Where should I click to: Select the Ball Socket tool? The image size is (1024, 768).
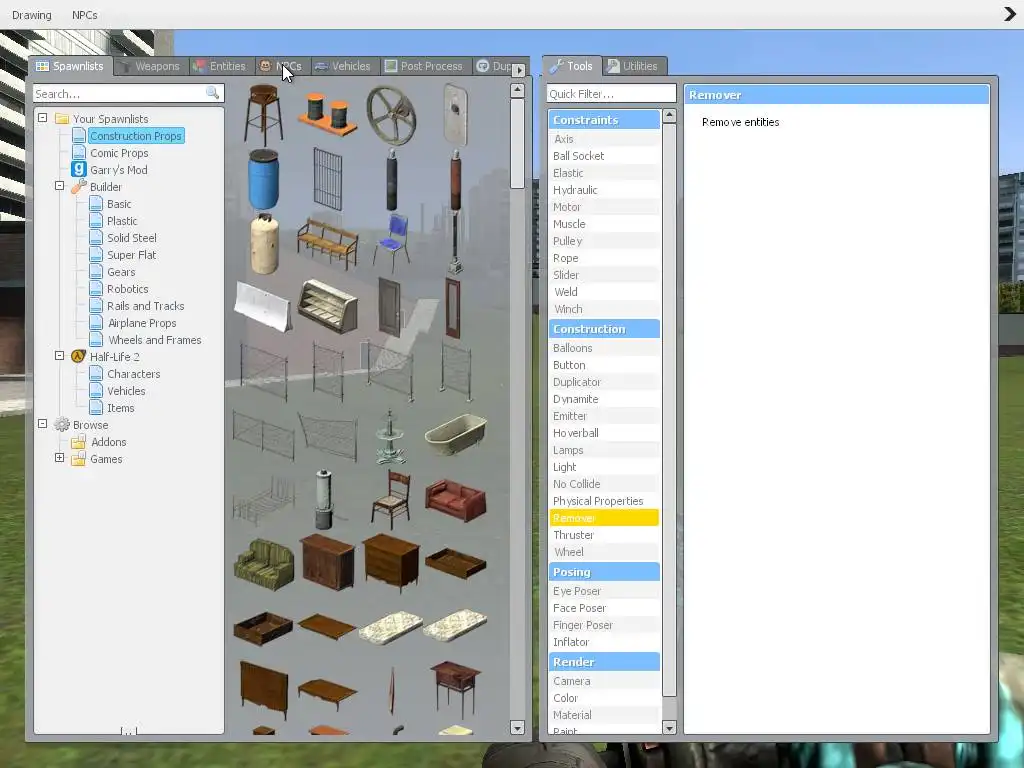coord(604,155)
